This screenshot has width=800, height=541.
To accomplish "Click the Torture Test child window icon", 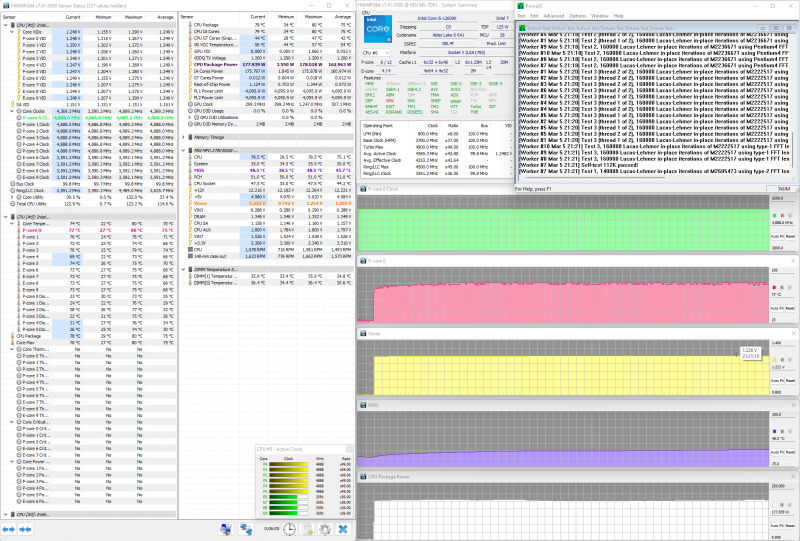I will point(522,28).
